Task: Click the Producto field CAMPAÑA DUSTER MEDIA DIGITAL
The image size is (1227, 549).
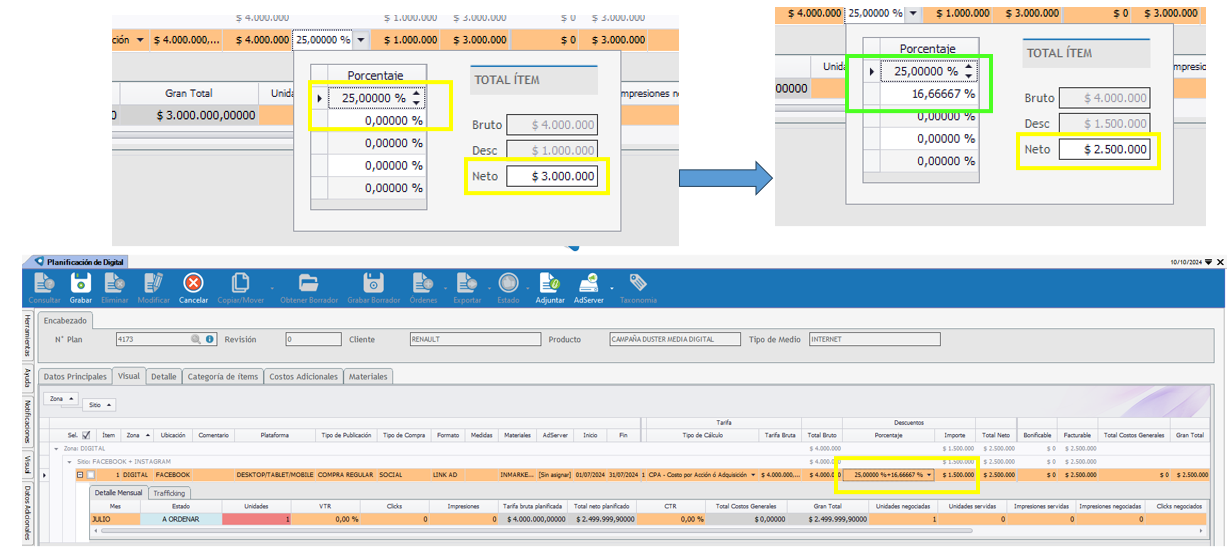Action: tap(675, 339)
